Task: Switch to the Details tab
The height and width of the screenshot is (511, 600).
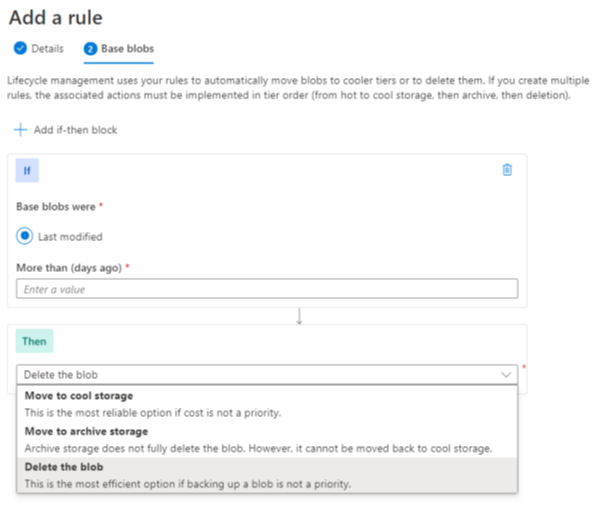Action: (x=39, y=49)
